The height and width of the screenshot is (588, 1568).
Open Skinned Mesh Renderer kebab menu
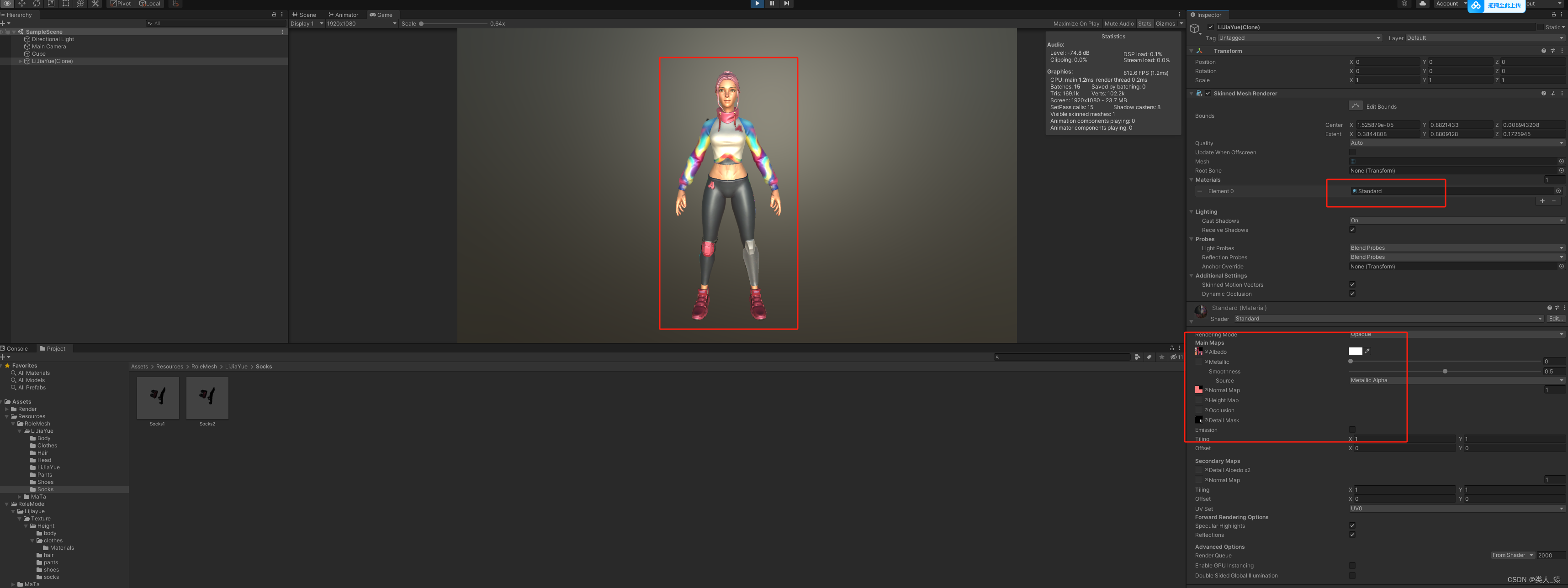(1562, 94)
